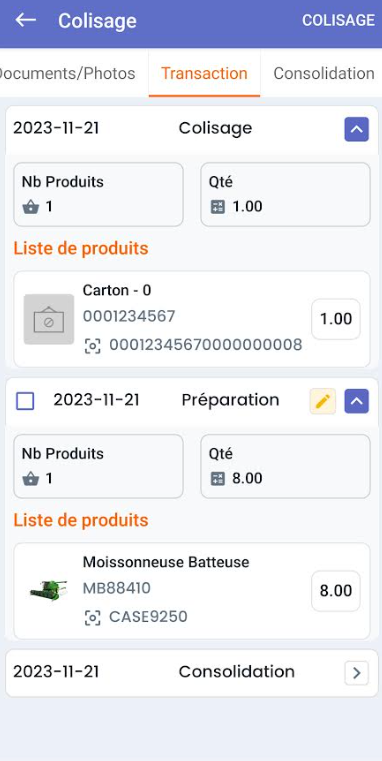
Task: Click the barcode icon beside 000123456700000000008
Action: click(x=92, y=346)
